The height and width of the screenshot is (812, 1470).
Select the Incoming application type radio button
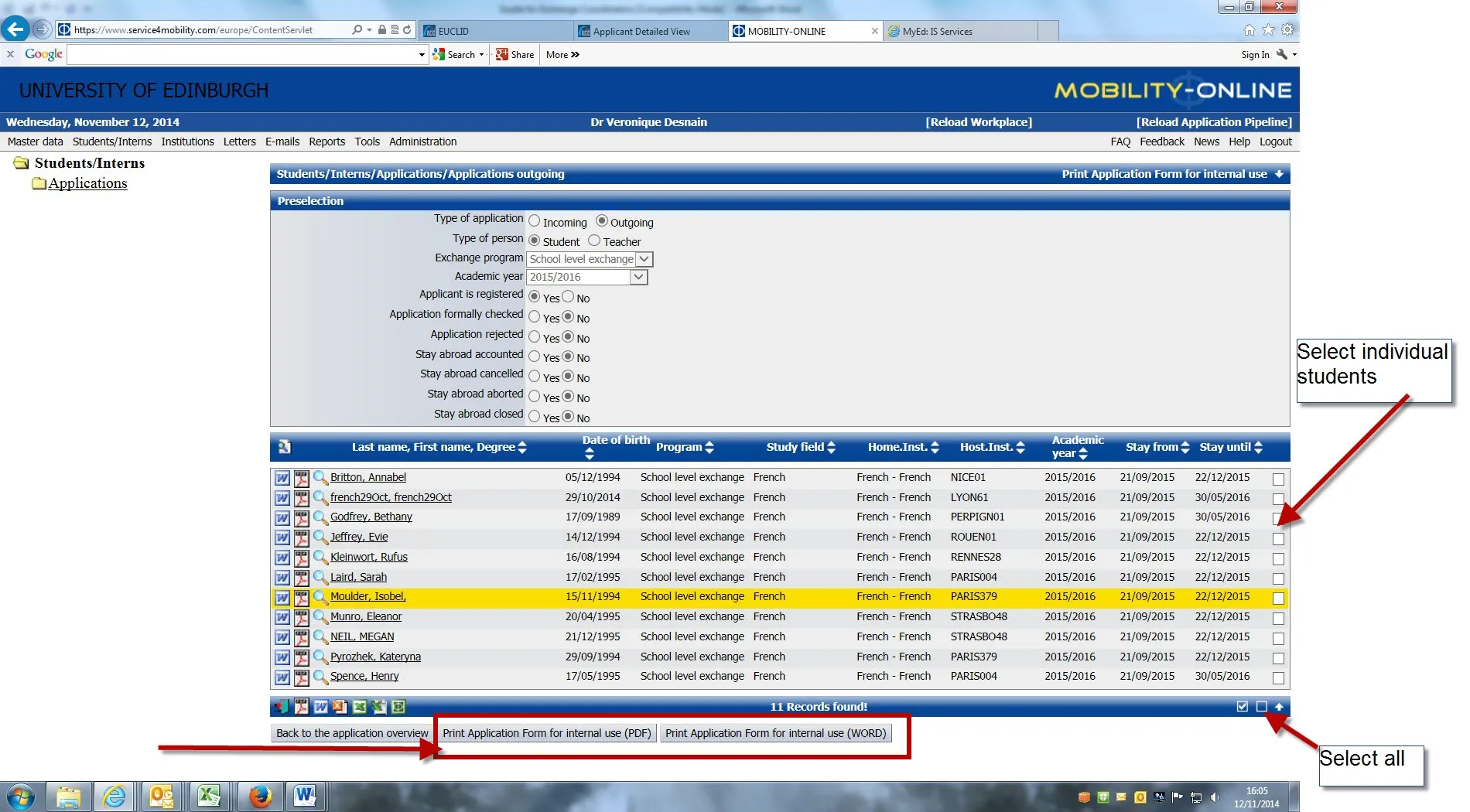coord(534,220)
